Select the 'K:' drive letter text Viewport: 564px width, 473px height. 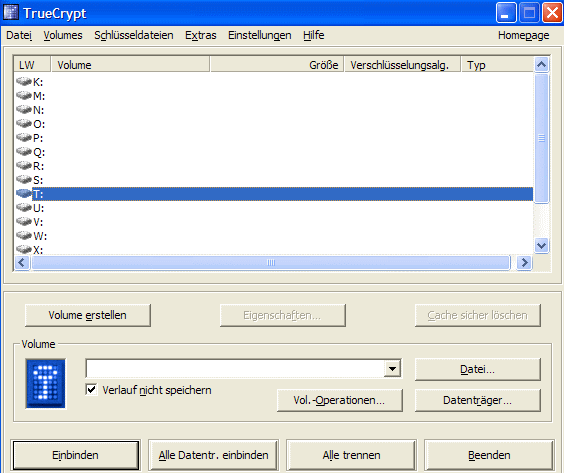38,82
